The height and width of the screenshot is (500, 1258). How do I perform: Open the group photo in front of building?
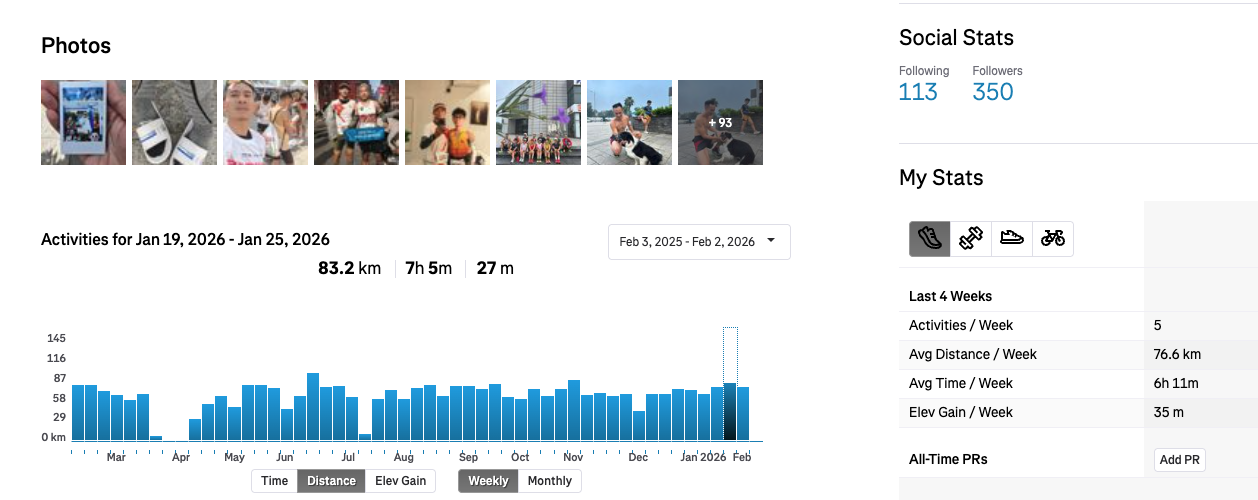point(538,123)
